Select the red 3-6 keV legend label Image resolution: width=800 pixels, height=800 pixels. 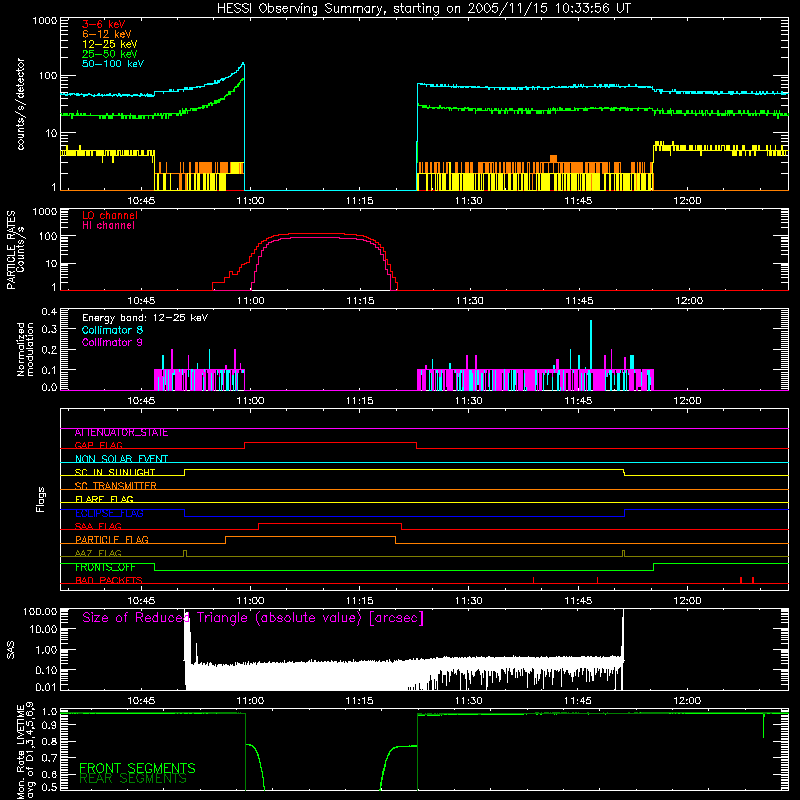(x=104, y=24)
